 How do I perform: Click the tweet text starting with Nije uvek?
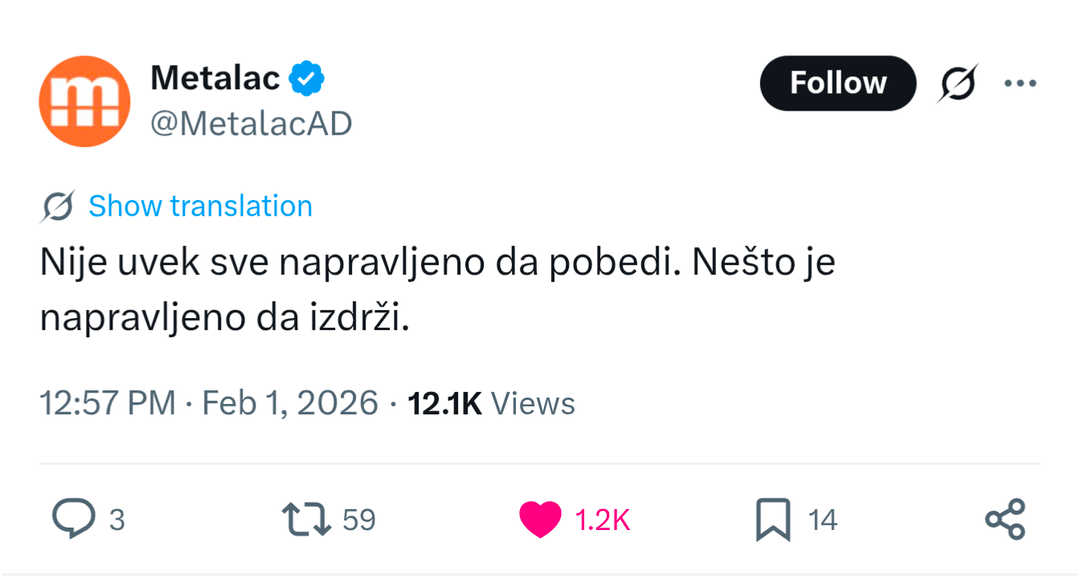pos(437,290)
